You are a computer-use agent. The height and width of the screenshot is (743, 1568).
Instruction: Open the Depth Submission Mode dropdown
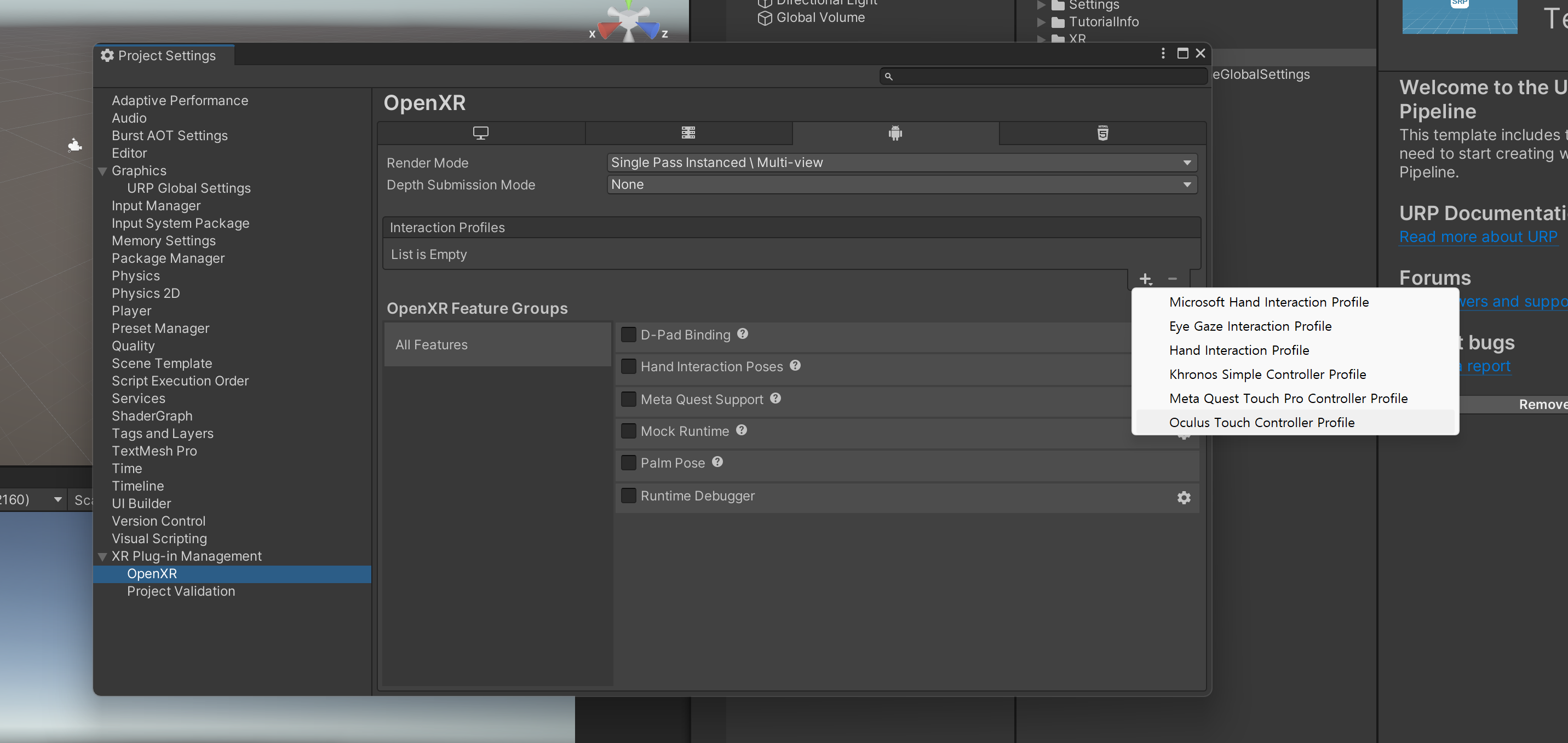901,185
